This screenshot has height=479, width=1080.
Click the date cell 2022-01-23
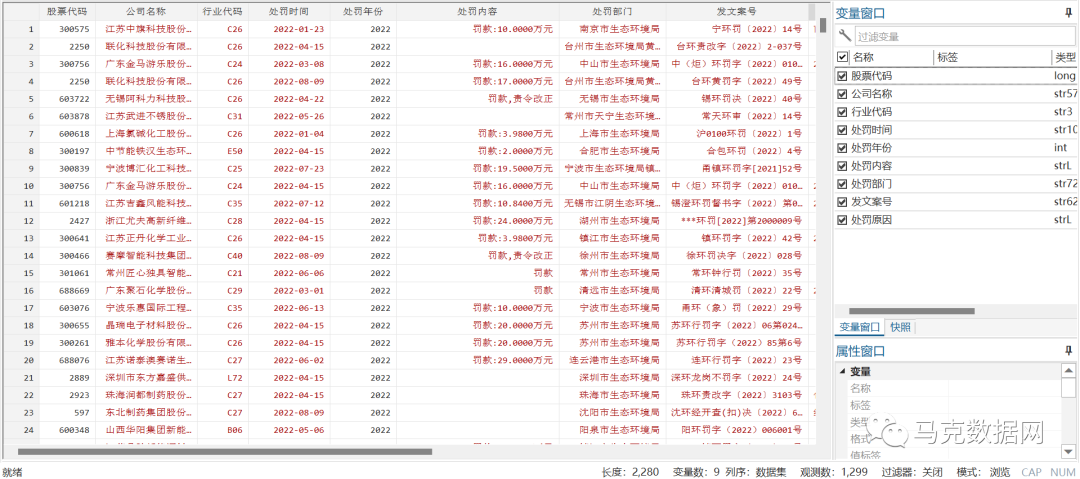[289, 29]
